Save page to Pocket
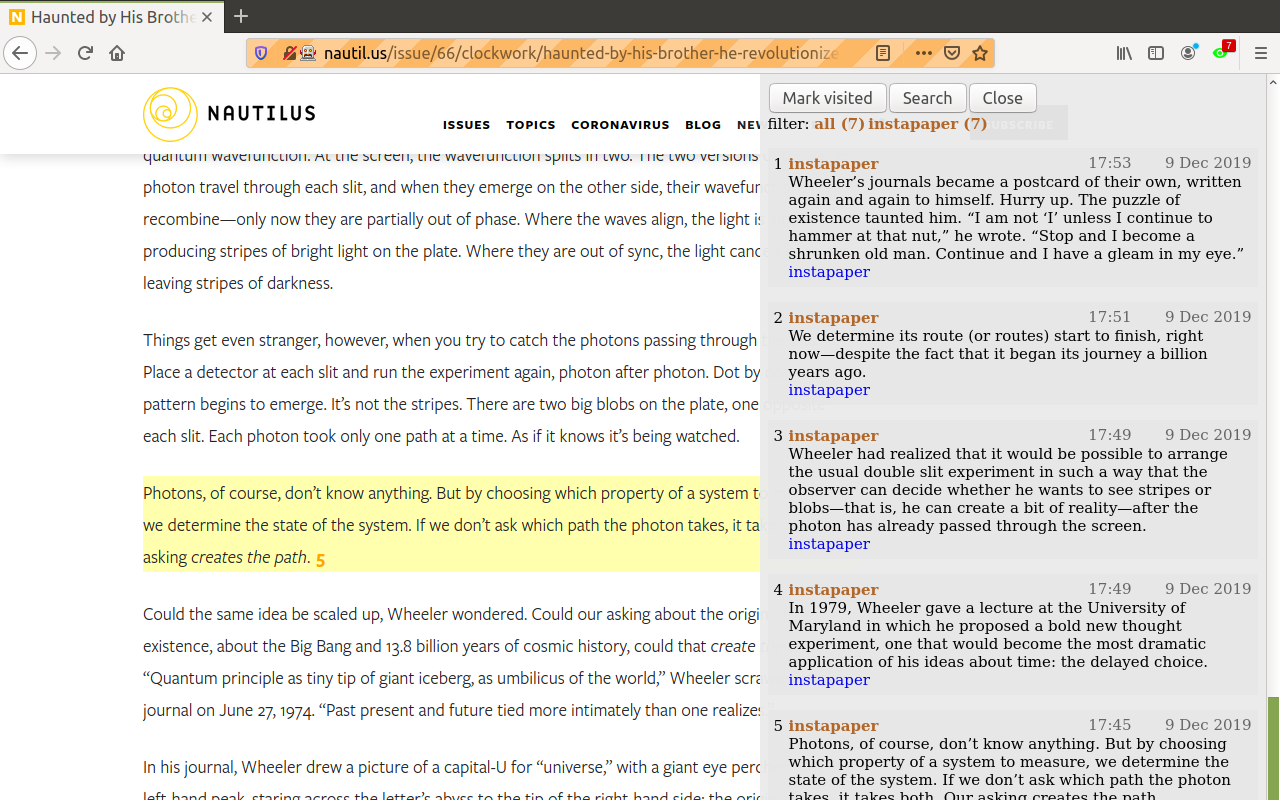 952,53
